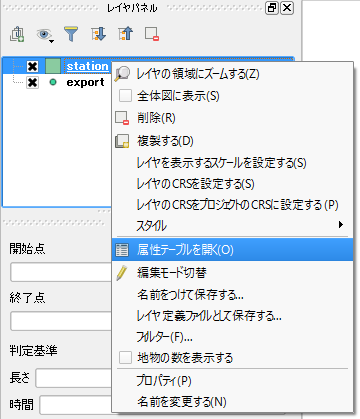
Task: Click the remove icon next to 削除(R)
Action: point(122,118)
